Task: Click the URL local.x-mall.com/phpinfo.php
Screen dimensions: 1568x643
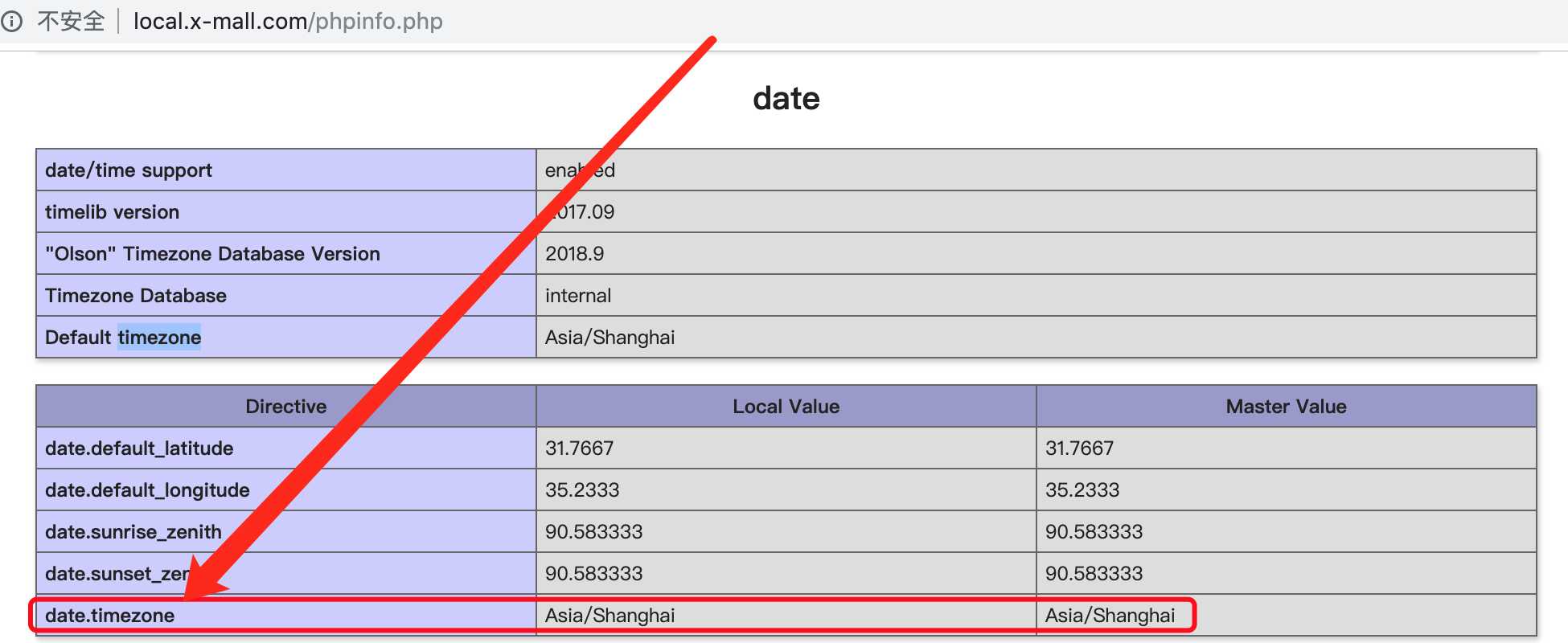Action: point(288,21)
